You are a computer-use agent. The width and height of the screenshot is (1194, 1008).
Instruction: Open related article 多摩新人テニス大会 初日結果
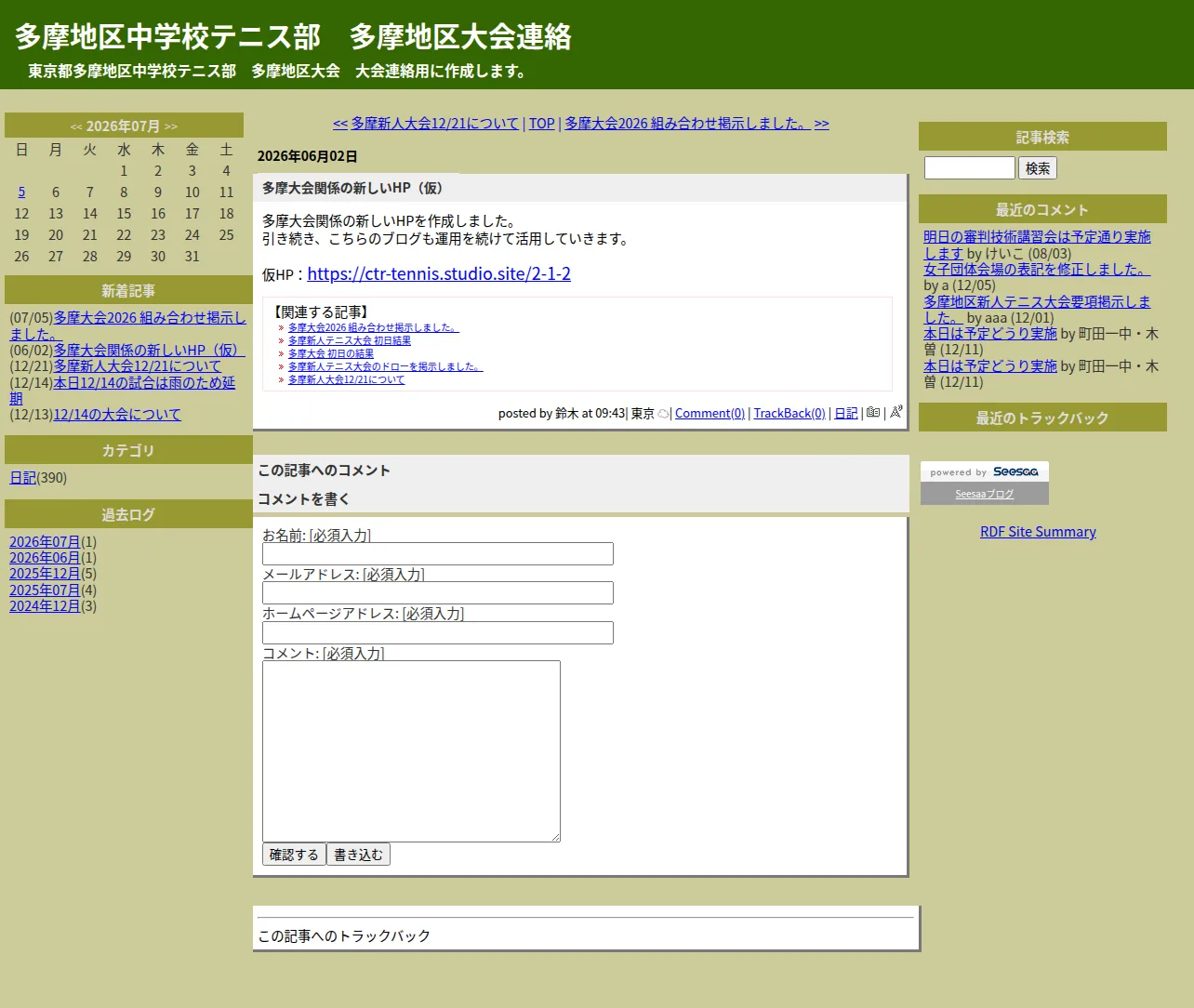[x=350, y=341]
